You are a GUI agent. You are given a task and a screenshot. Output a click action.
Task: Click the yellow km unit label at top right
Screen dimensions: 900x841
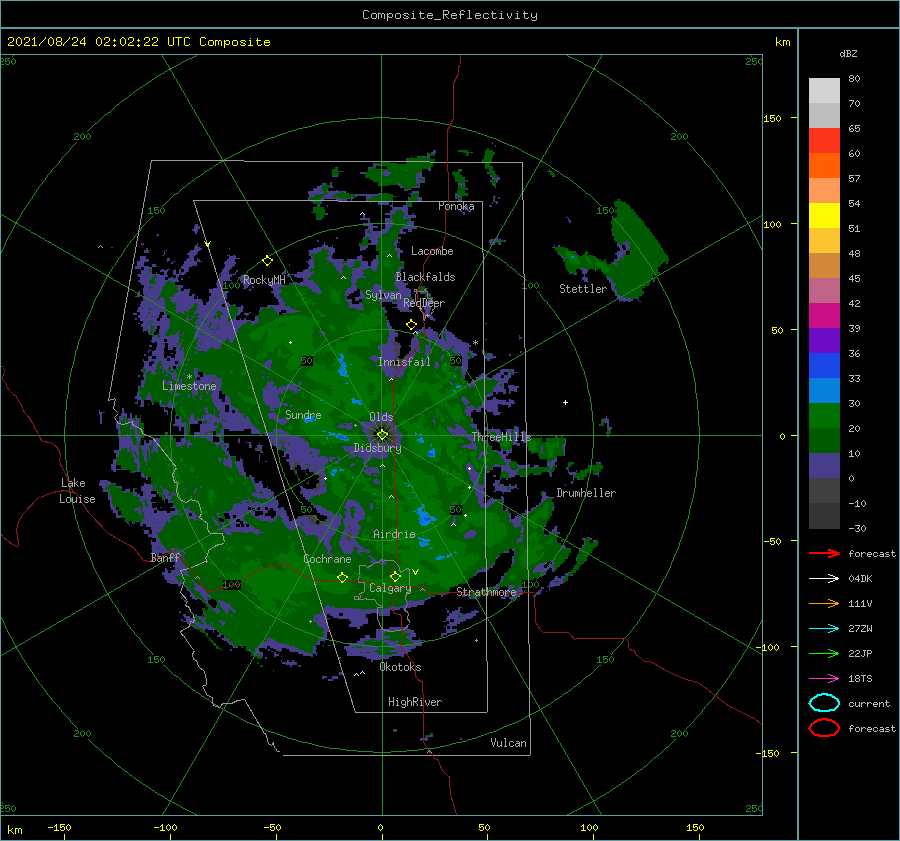(x=782, y=42)
